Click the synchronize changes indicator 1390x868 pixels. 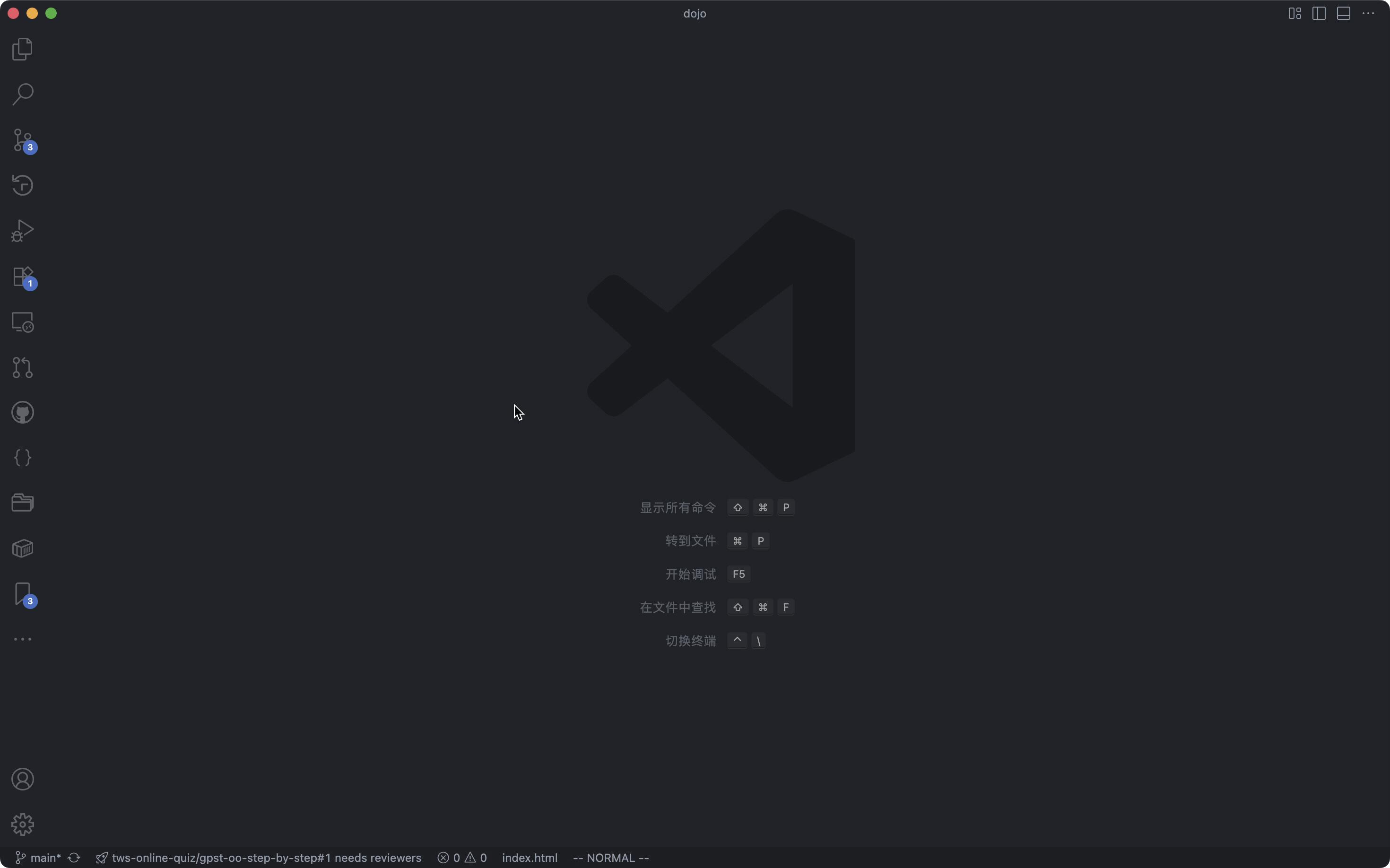pyautogui.click(x=74, y=858)
